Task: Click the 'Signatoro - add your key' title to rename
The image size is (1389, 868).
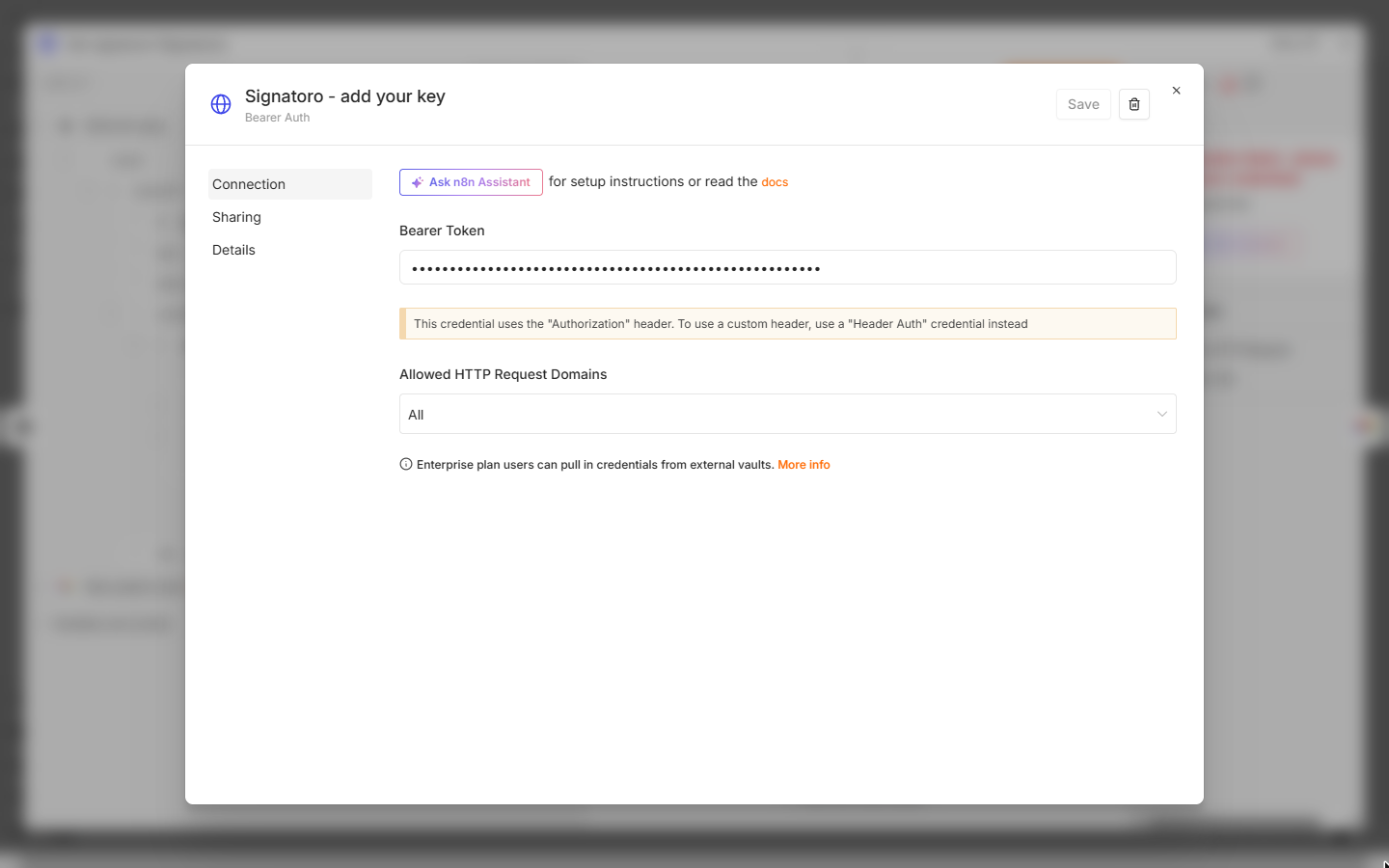Action: coord(345,96)
